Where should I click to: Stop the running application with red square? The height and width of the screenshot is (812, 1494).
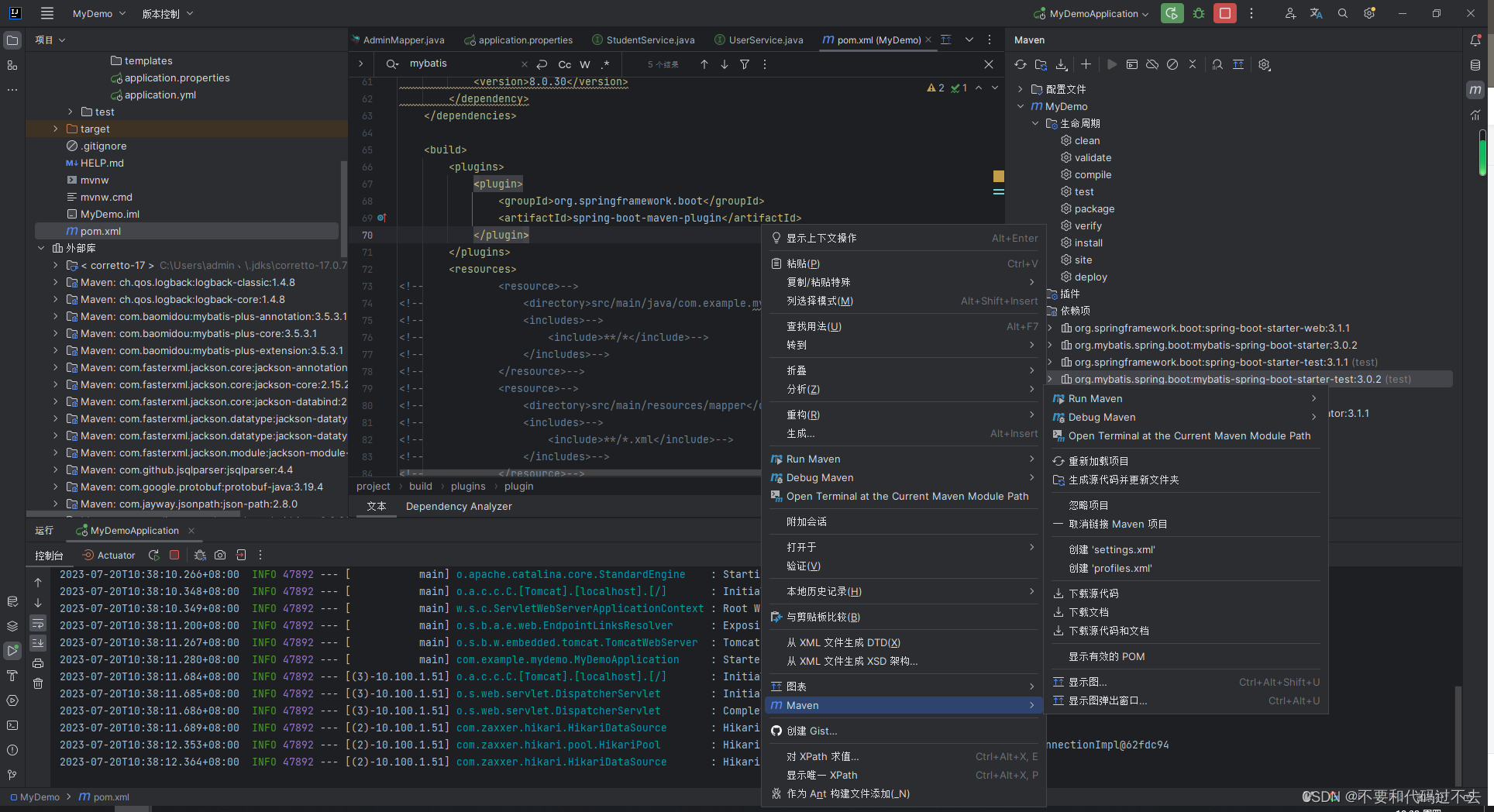pyautogui.click(x=174, y=555)
